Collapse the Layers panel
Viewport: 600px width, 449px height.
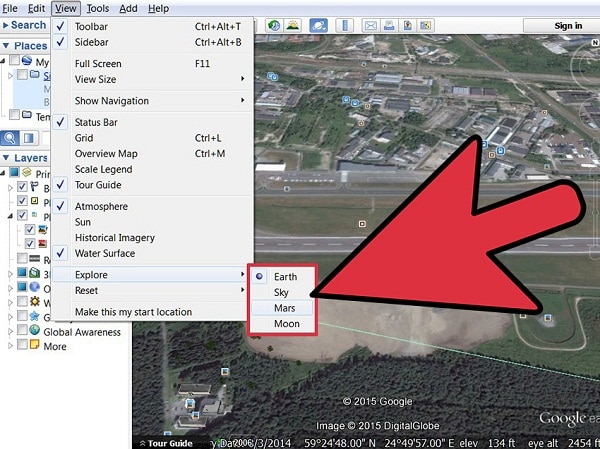click(6, 158)
